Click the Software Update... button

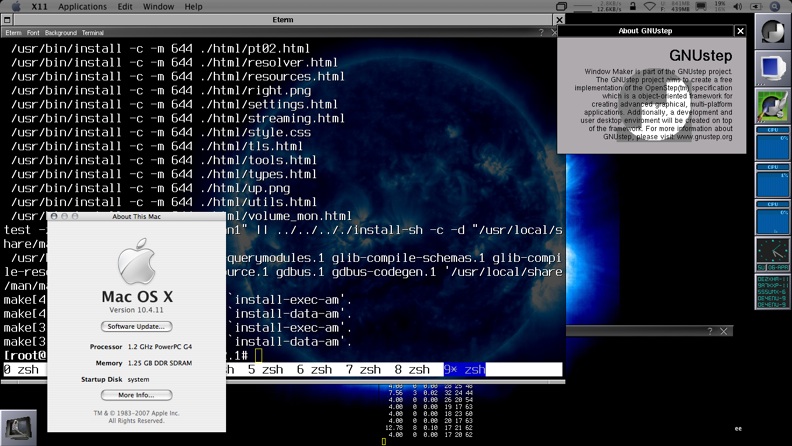coord(136,326)
